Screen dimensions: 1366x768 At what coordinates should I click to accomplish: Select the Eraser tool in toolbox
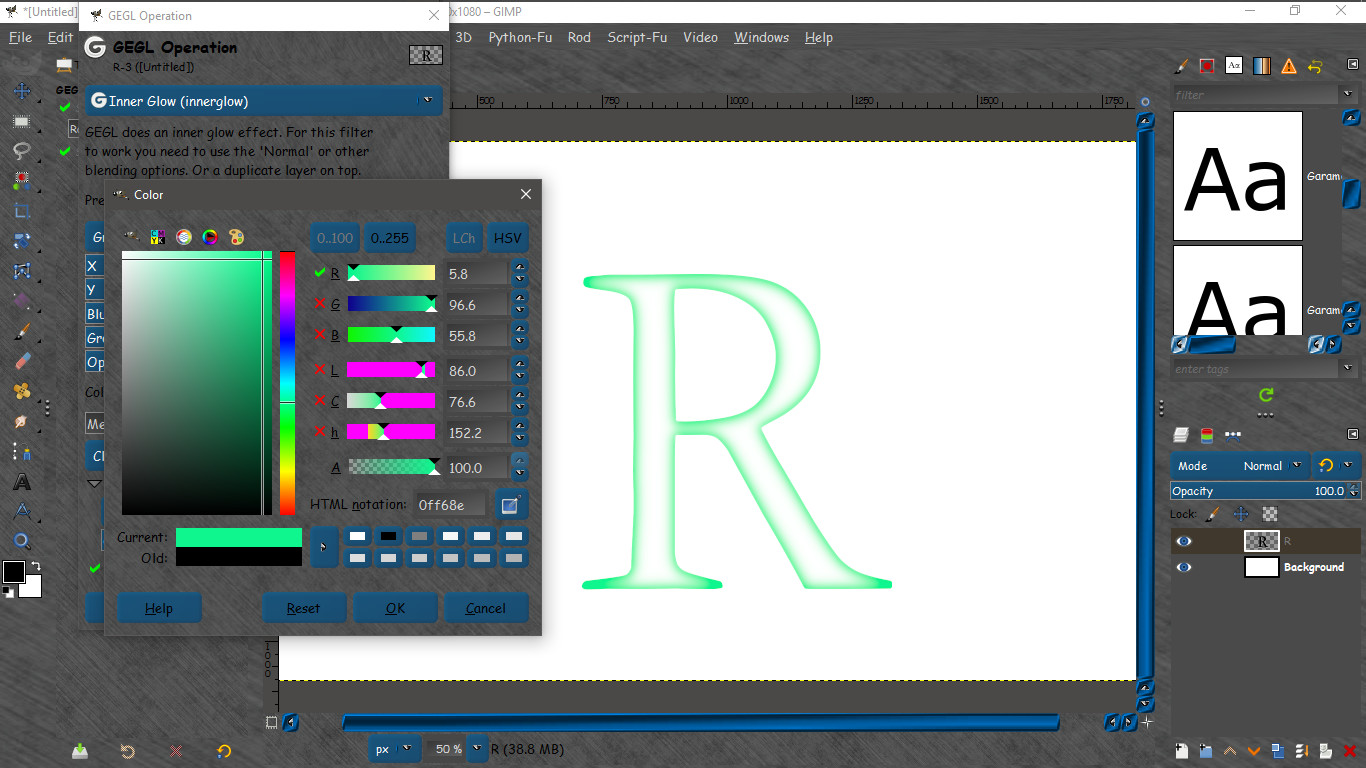pyautogui.click(x=21, y=362)
